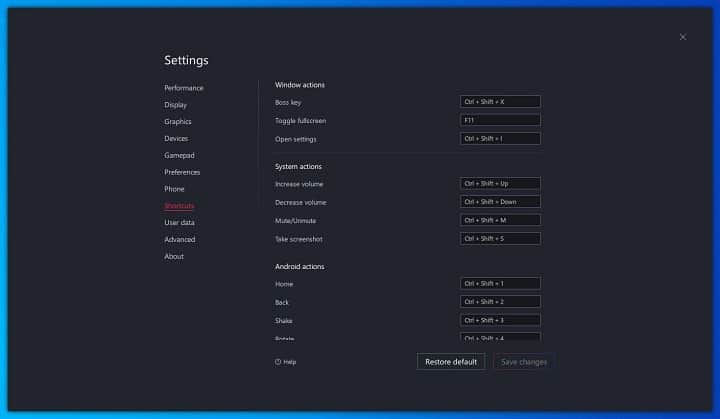Open Performance settings section
This screenshot has width=720, height=419.
click(184, 88)
